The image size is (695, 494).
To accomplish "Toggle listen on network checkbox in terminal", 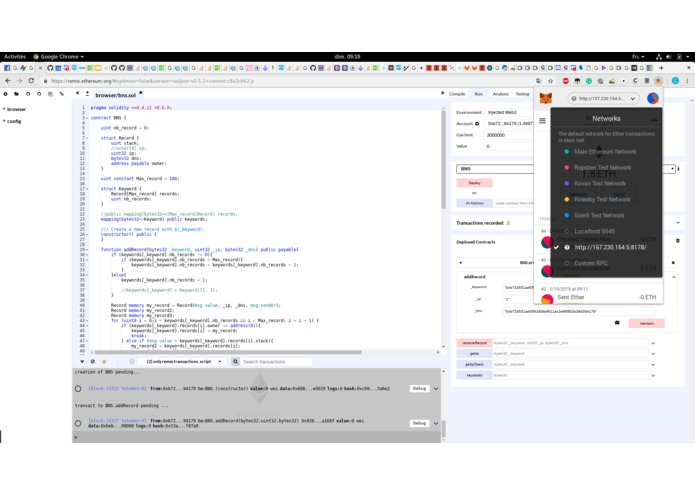I will [x=132, y=362].
